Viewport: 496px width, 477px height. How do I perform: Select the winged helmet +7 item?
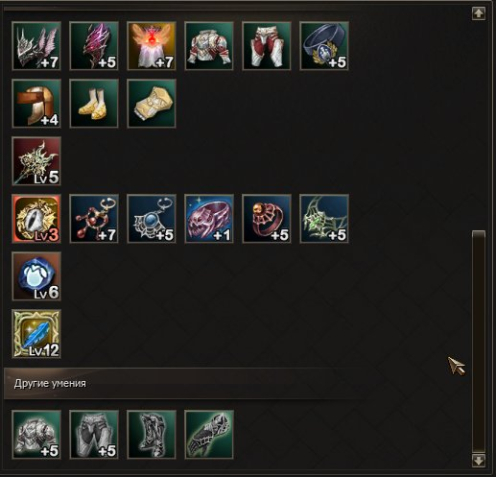36,46
